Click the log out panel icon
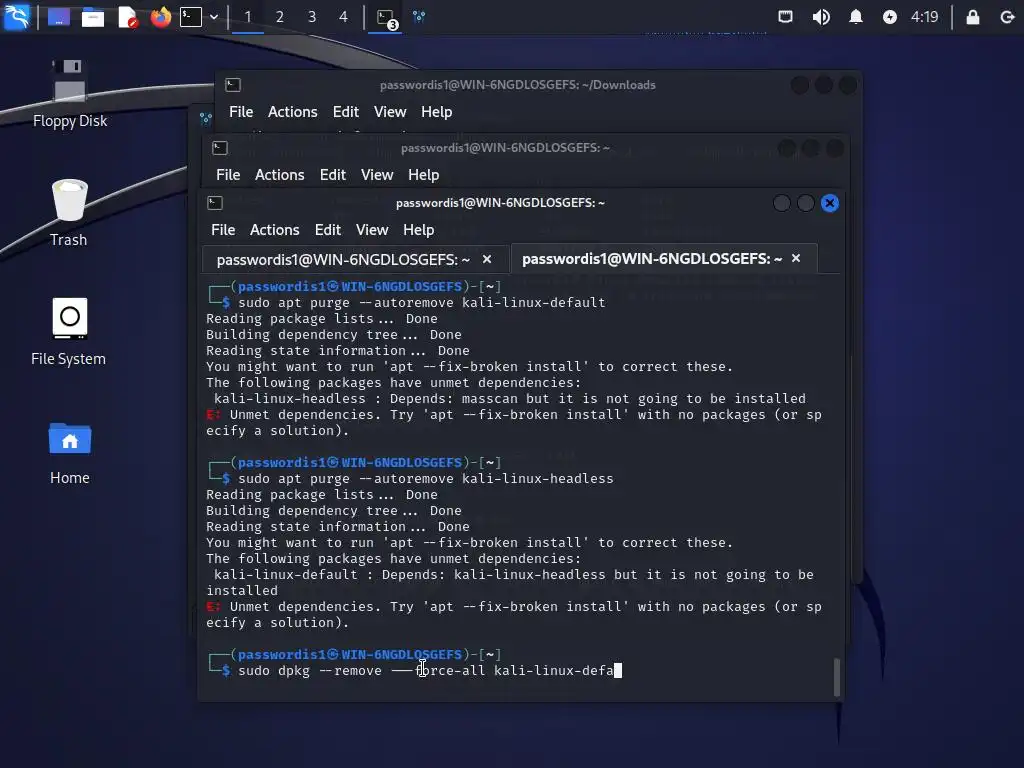Screen dimensions: 1024x768 (x=1007, y=17)
